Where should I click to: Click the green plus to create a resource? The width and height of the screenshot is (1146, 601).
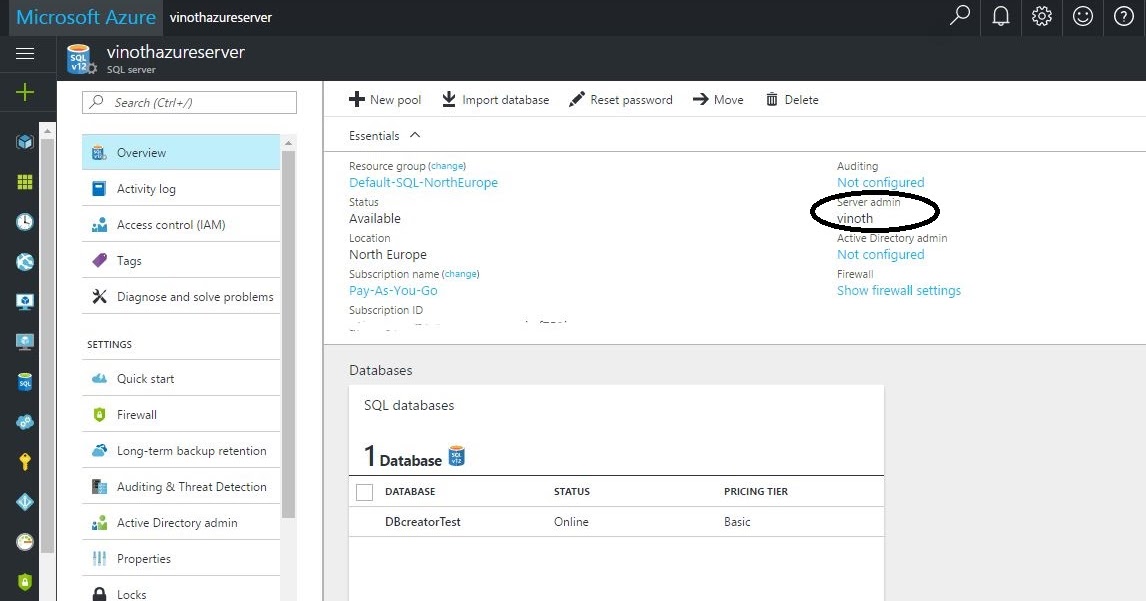pos(27,92)
